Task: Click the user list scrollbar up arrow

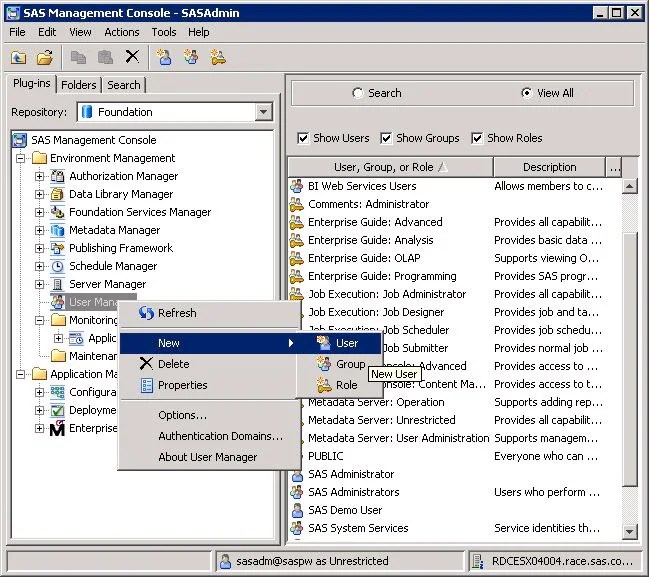Action: [629, 186]
